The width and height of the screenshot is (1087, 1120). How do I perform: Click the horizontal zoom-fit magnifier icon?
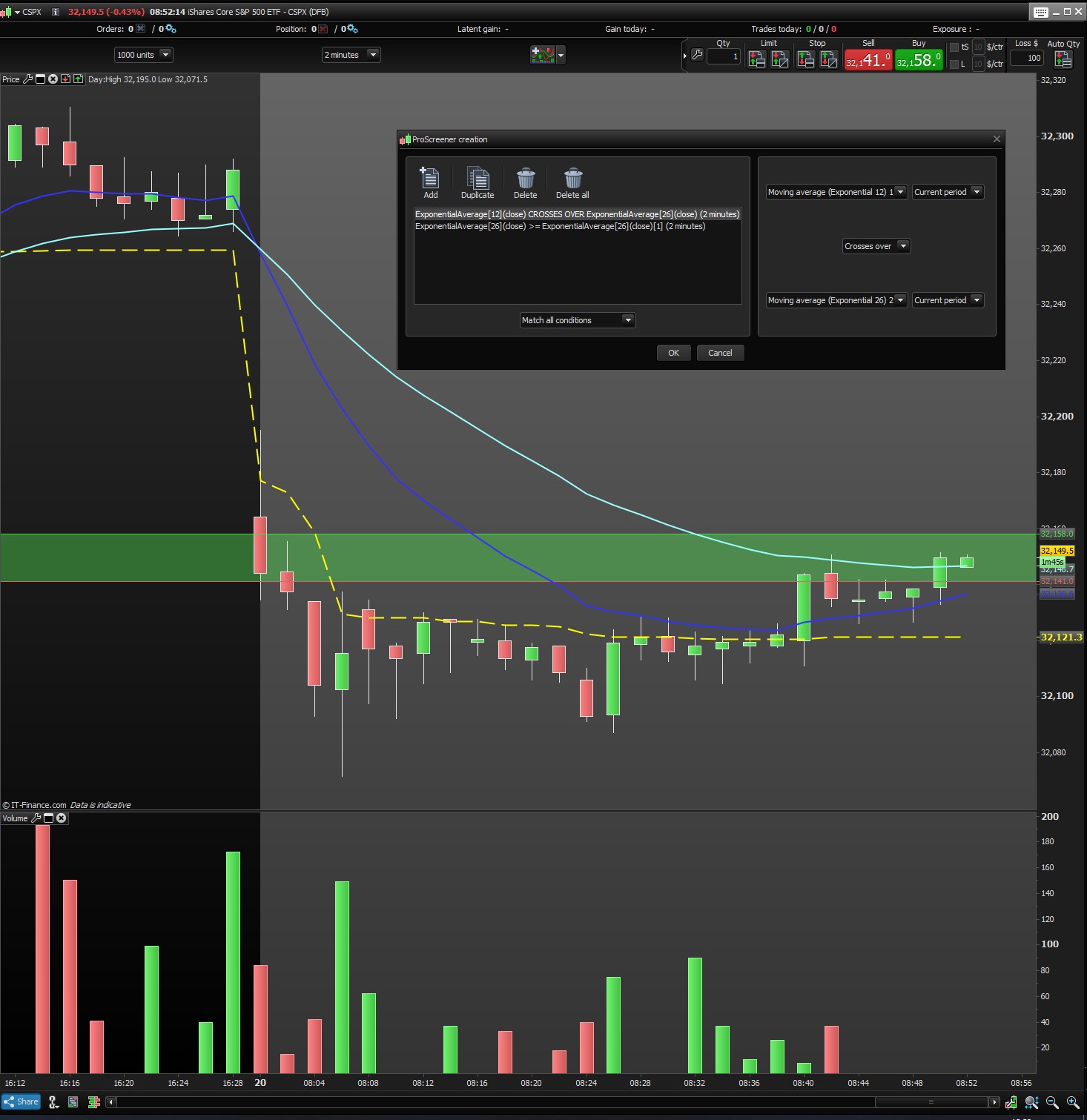point(1031,1102)
